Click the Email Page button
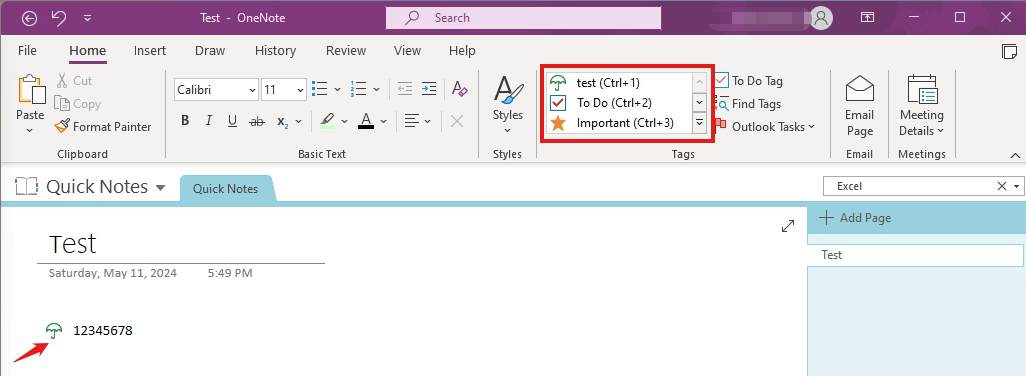 tap(860, 106)
